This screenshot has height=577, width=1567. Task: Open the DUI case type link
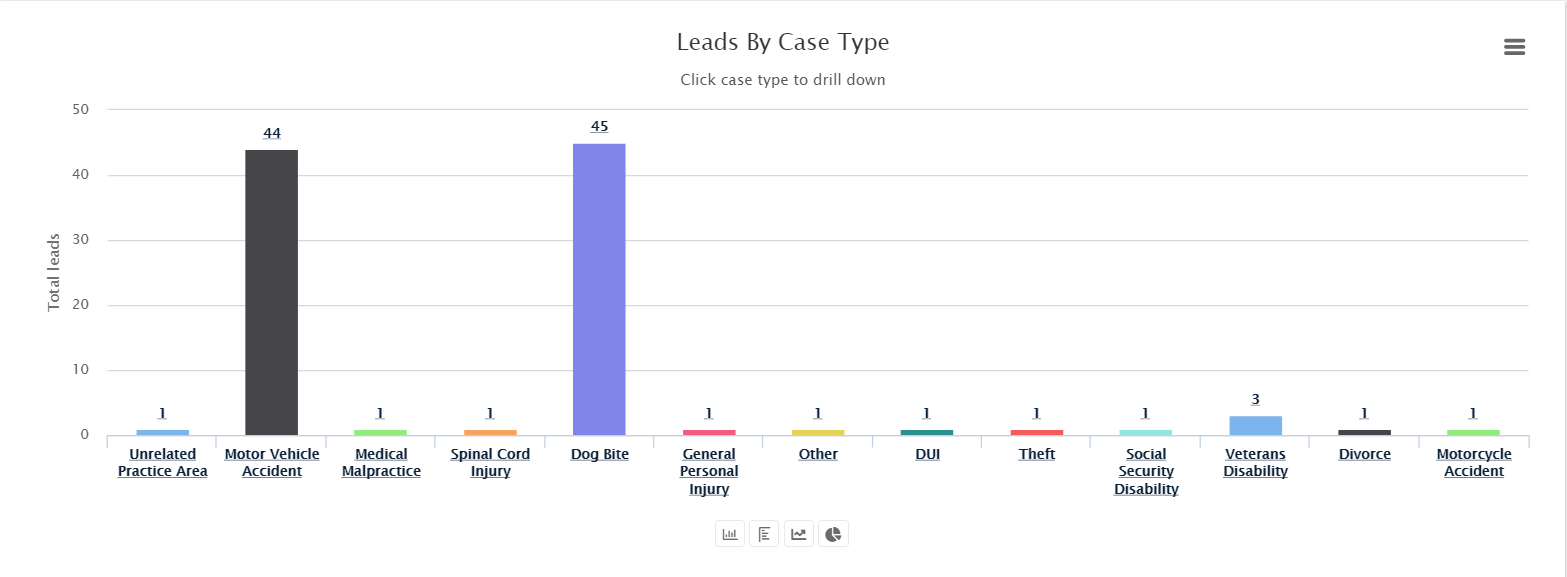click(x=927, y=455)
